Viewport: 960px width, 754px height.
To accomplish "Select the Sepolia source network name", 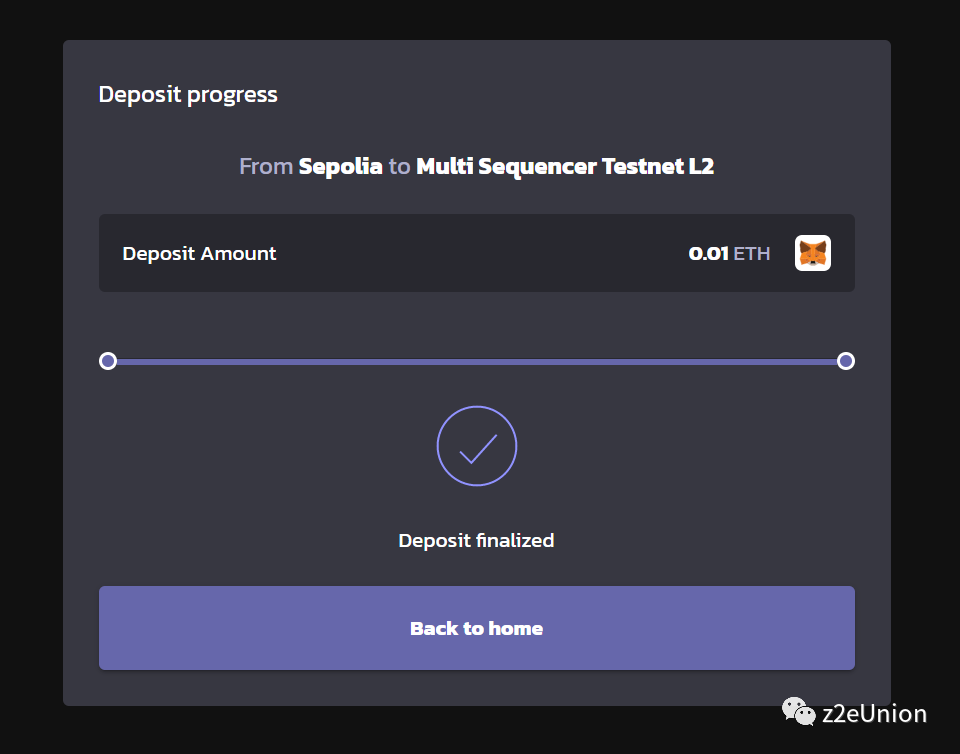I will point(340,166).
